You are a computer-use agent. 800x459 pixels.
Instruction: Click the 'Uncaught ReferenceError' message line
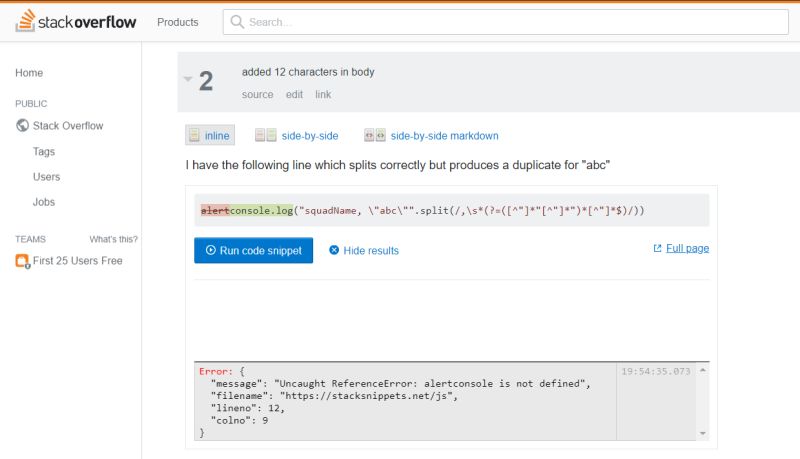click(401, 384)
